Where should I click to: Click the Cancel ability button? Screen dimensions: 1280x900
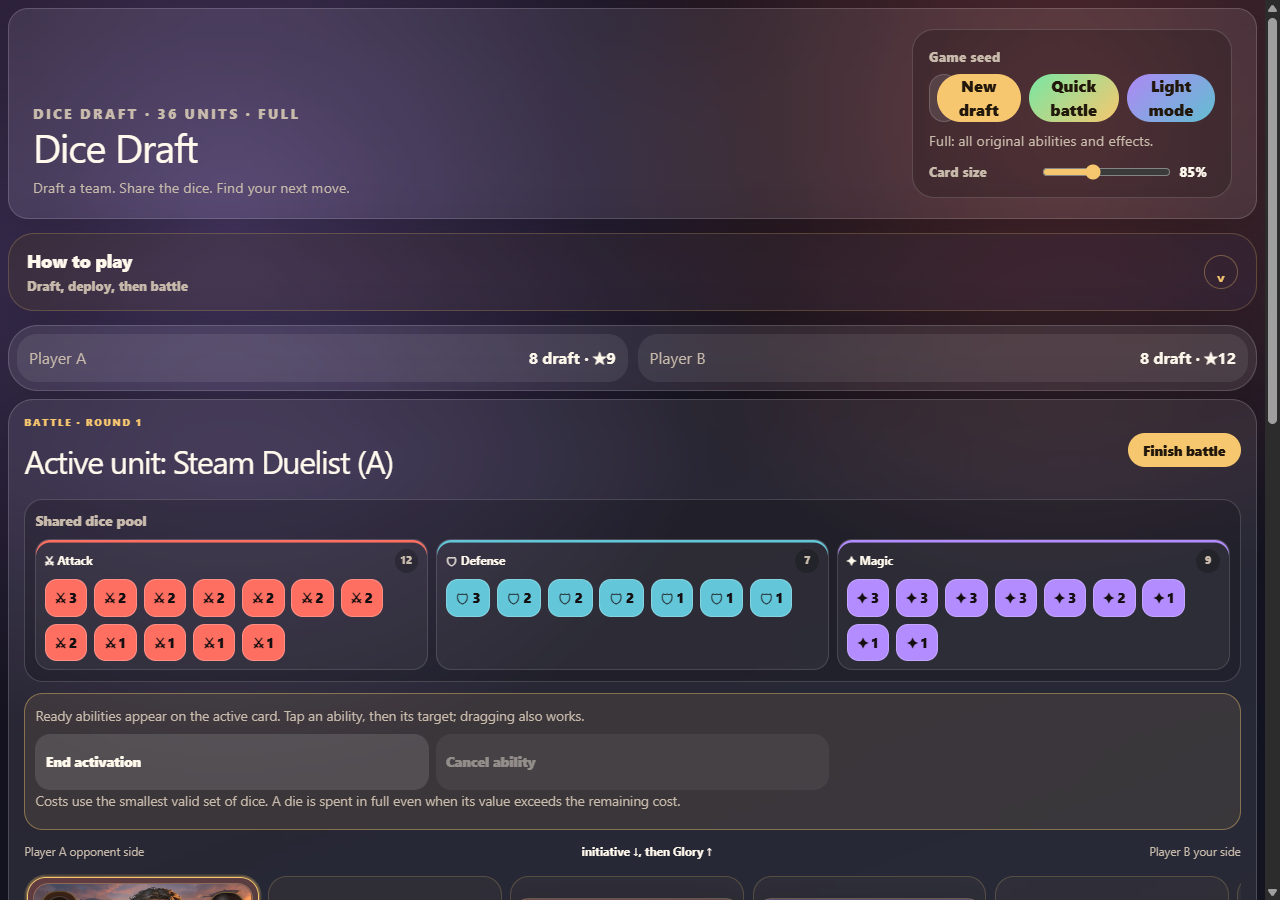(x=632, y=762)
